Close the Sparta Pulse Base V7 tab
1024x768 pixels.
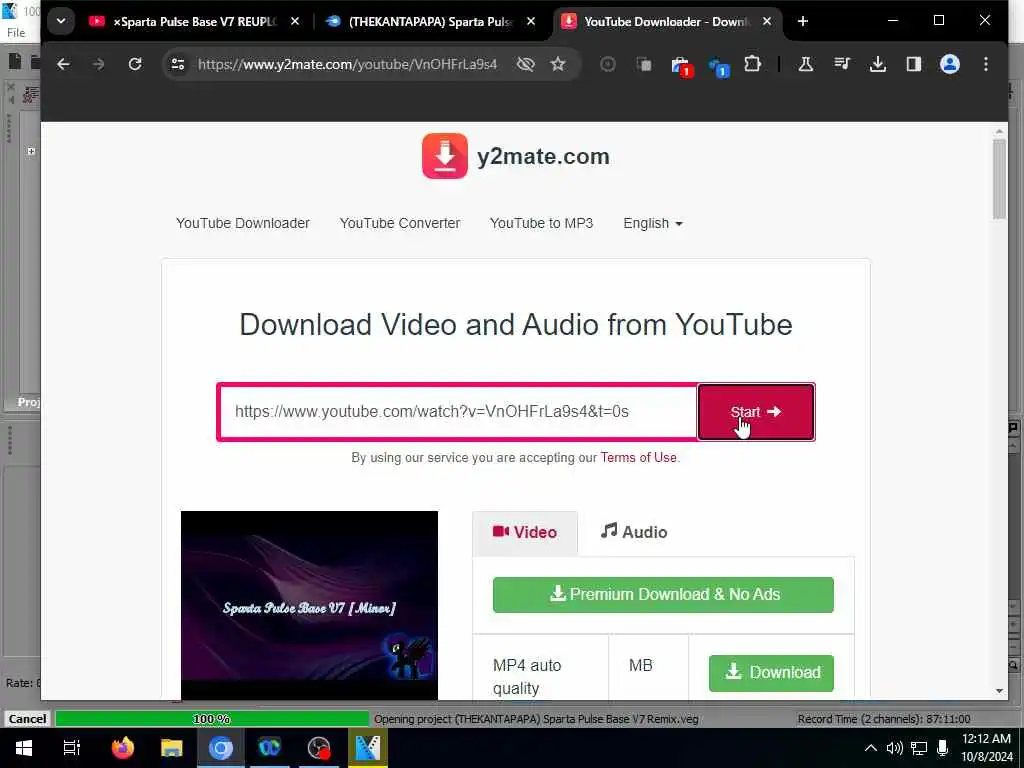point(295,22)
